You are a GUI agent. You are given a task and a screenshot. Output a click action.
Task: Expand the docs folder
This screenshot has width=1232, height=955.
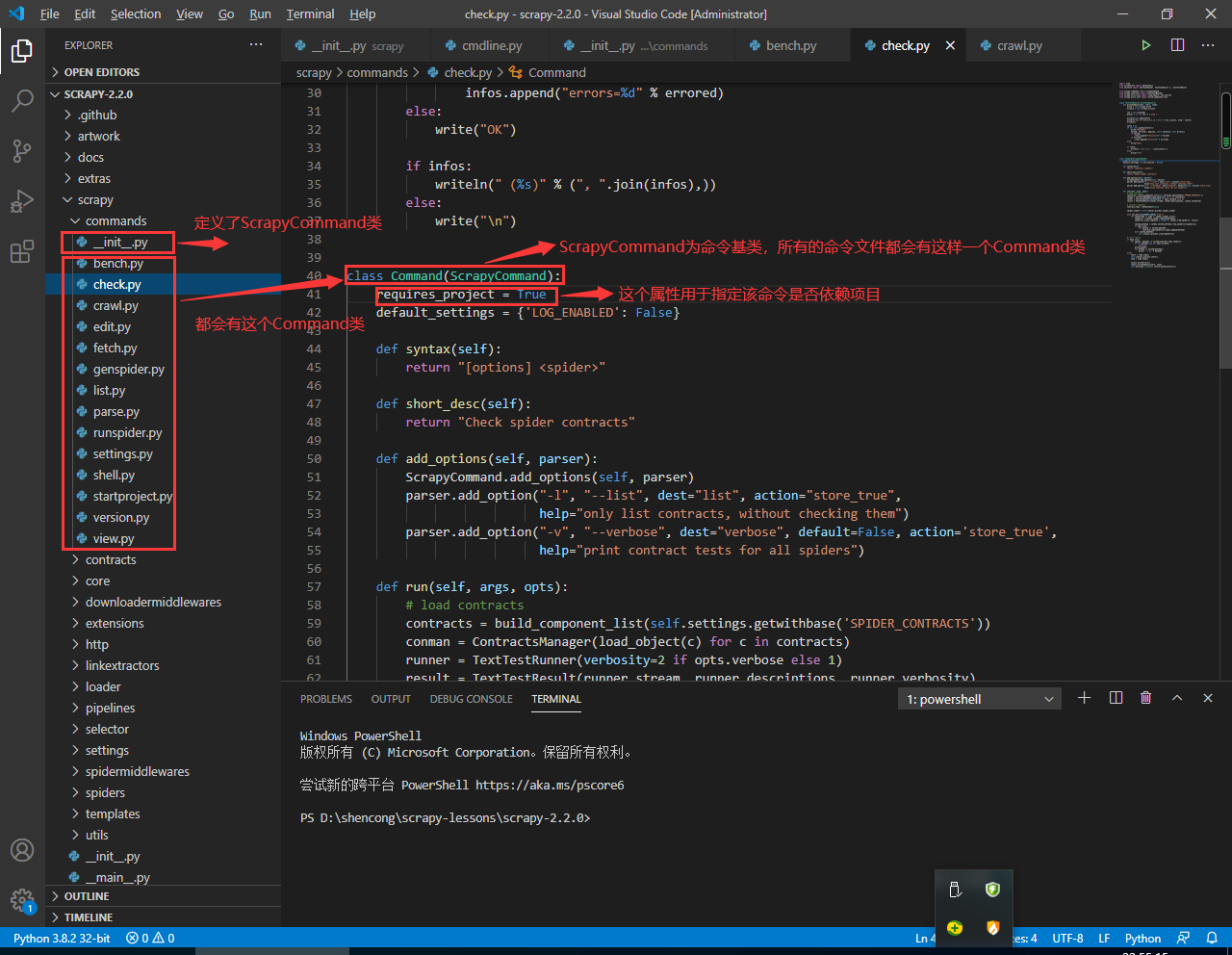pyautogui.click(x=163, y=157)
